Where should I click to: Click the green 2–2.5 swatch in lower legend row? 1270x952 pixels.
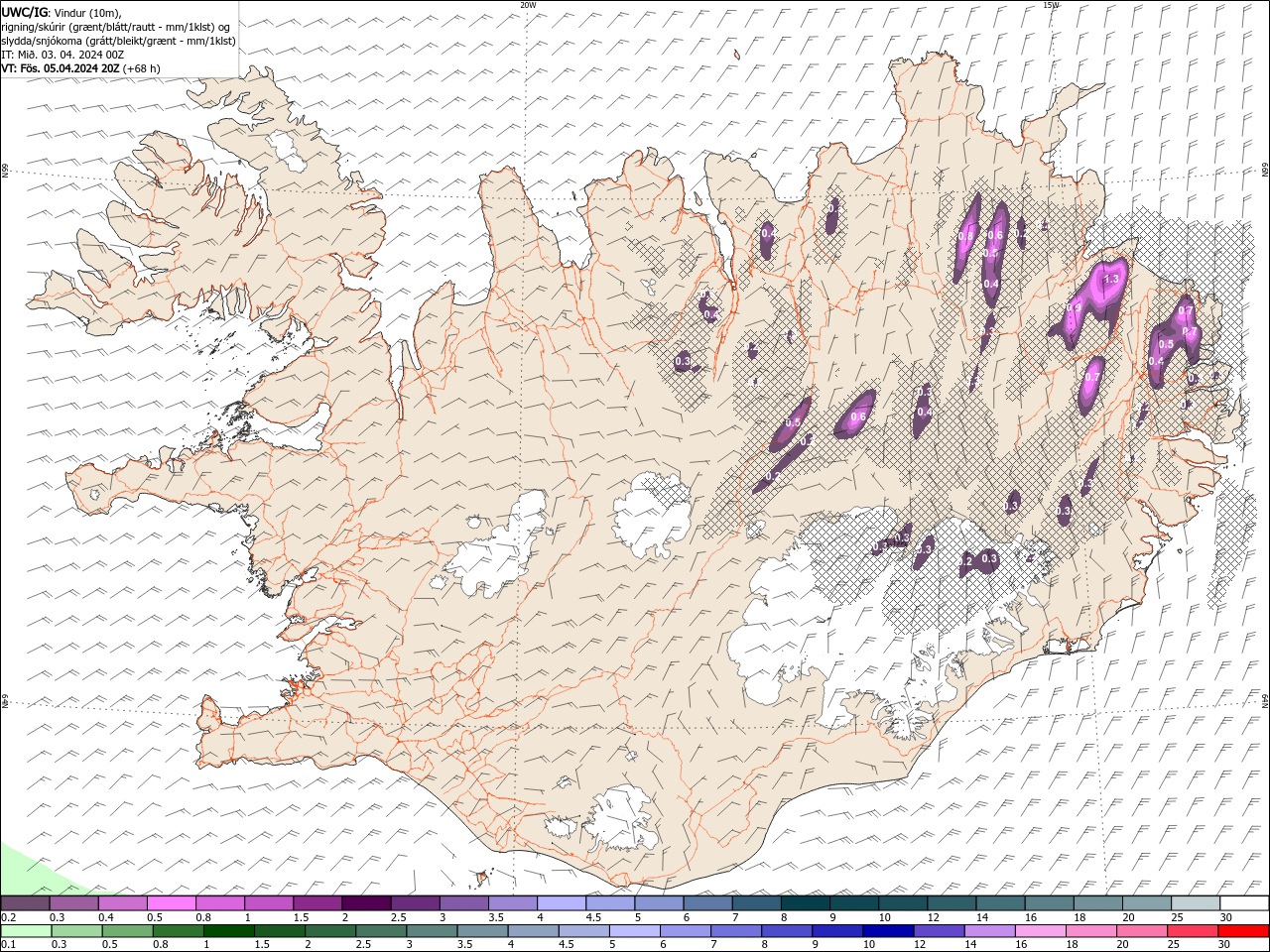(329, 930)
